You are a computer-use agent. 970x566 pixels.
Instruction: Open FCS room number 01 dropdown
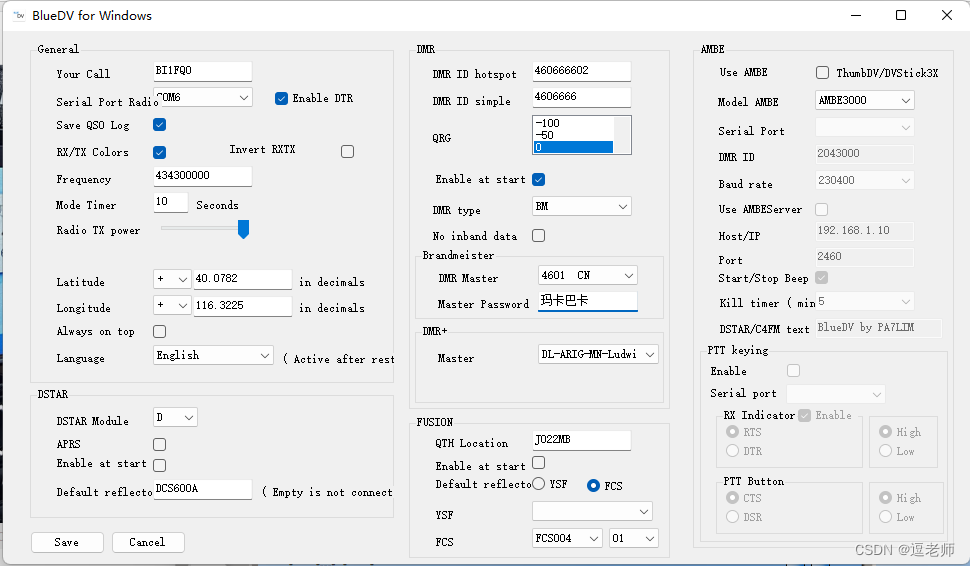click(x=634, y=538)
